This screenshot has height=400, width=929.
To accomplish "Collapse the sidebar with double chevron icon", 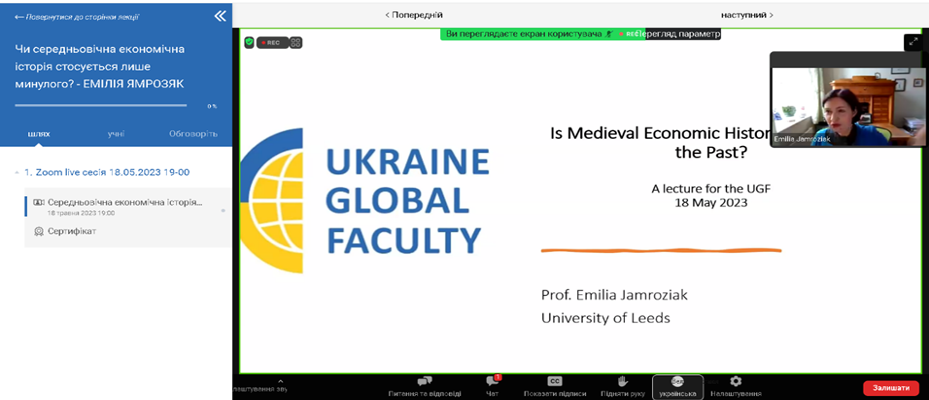I will click(x=220, y=16).
